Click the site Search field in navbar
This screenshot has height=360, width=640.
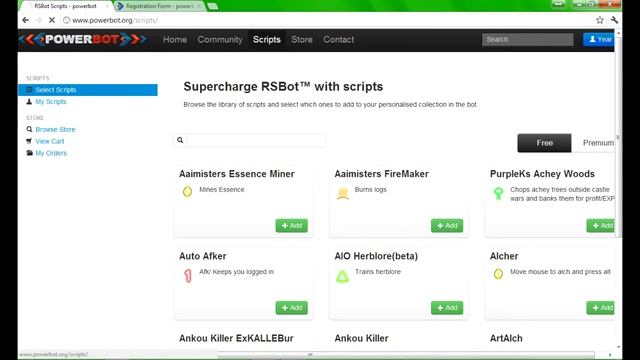(527, 40)
